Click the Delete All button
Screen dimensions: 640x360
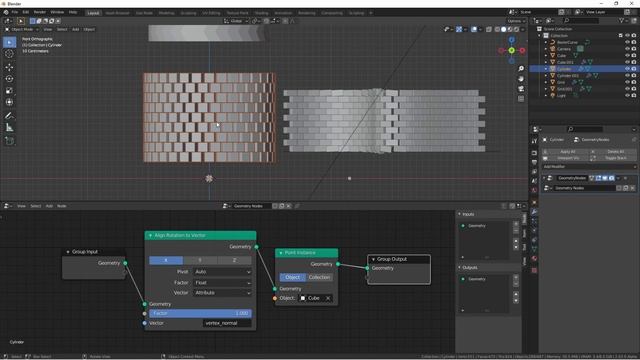point(613,151)
